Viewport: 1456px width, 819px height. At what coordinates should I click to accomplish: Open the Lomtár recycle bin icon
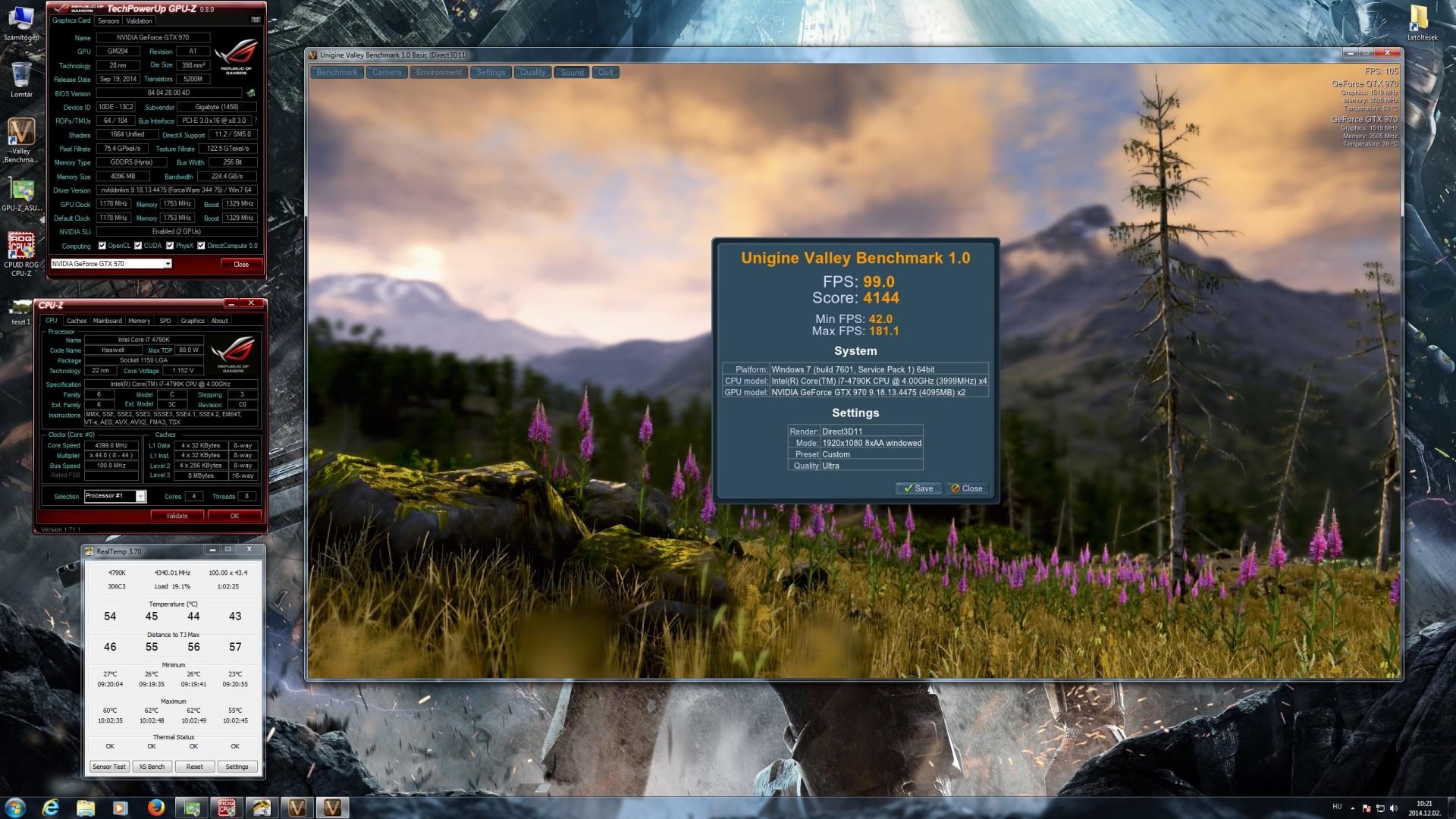(21, 80)
